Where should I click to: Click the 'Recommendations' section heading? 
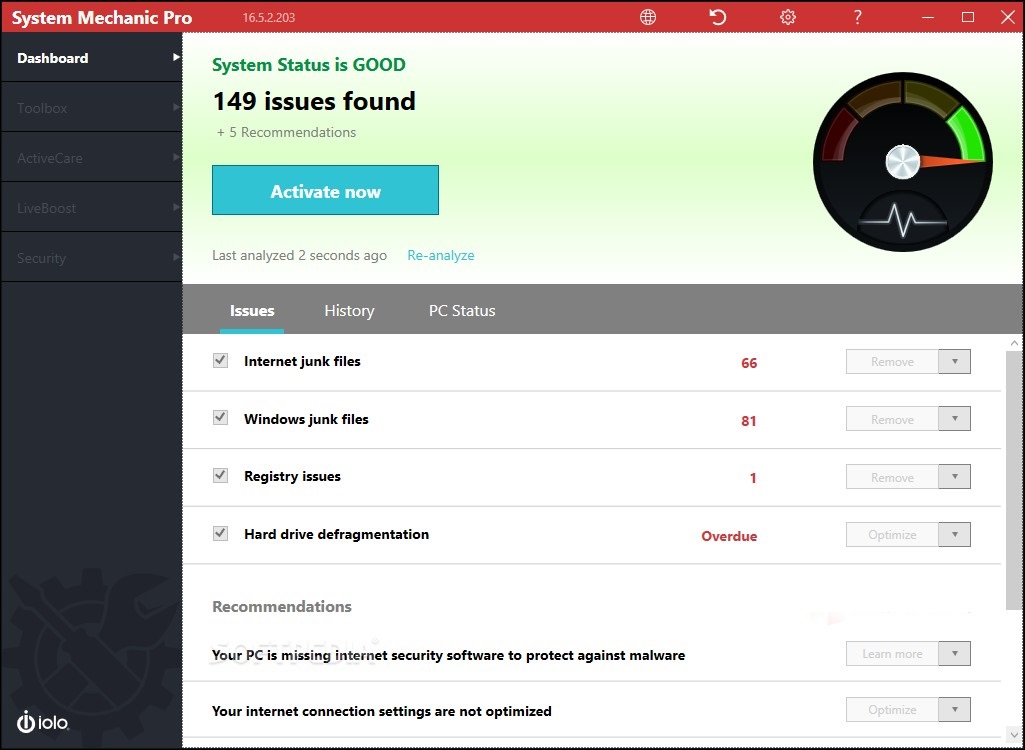[x=282, y=606]
